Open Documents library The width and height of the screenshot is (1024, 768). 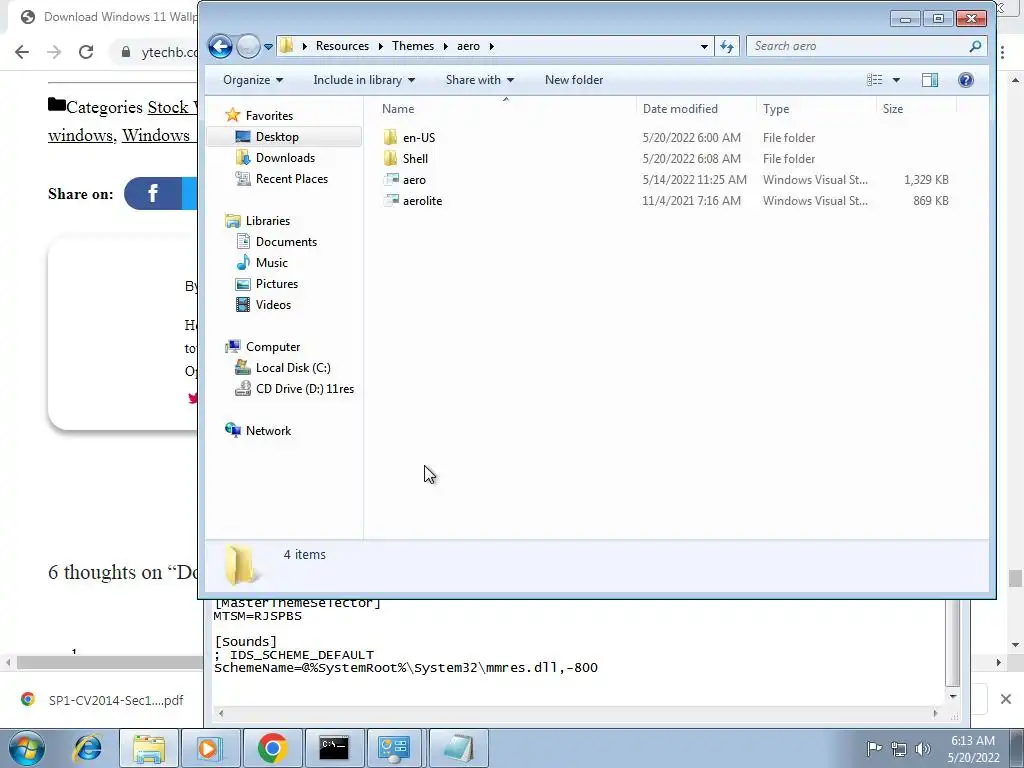tap(286, 242)
